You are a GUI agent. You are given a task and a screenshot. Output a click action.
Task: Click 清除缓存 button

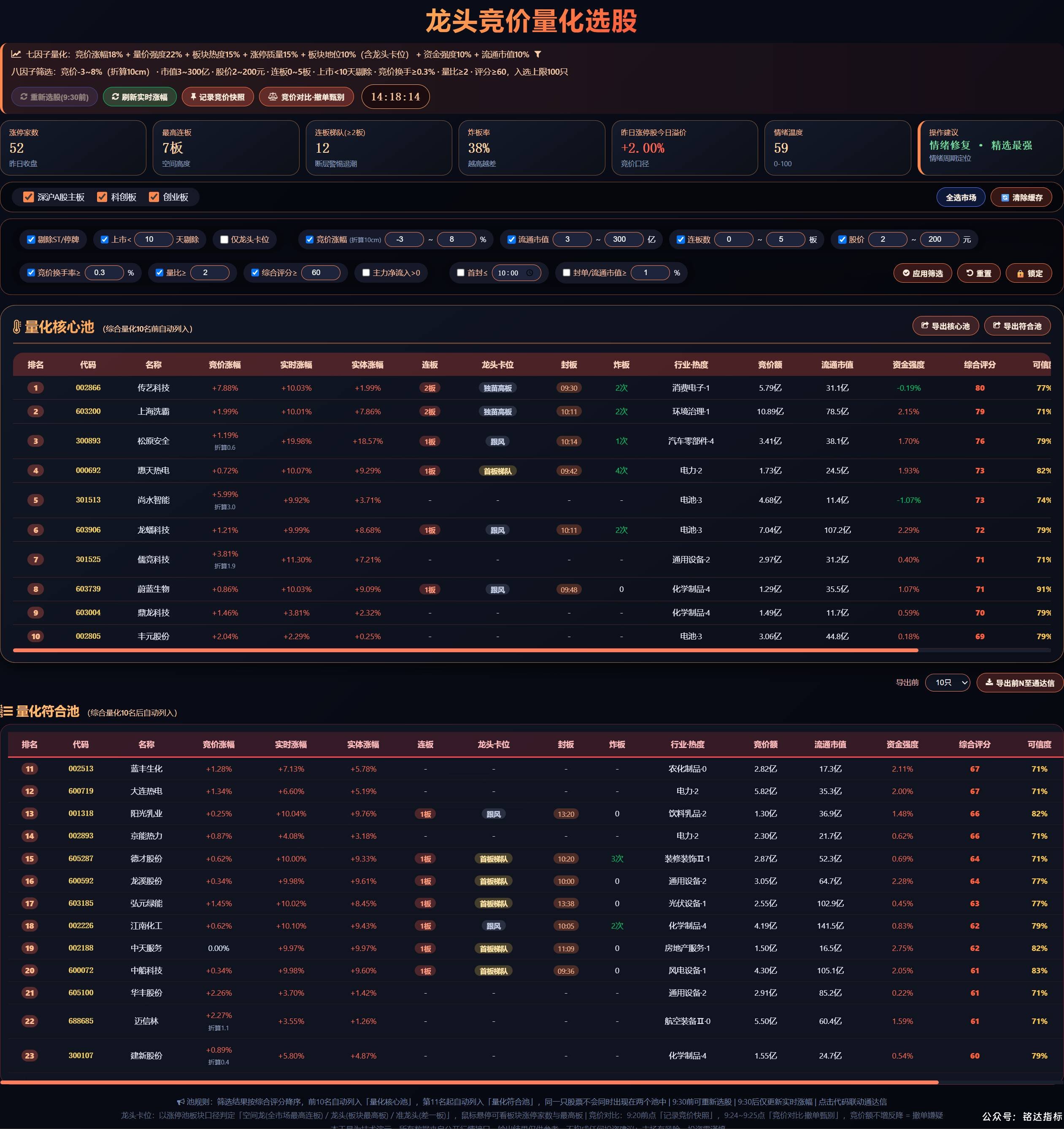tap(1021, 197)
